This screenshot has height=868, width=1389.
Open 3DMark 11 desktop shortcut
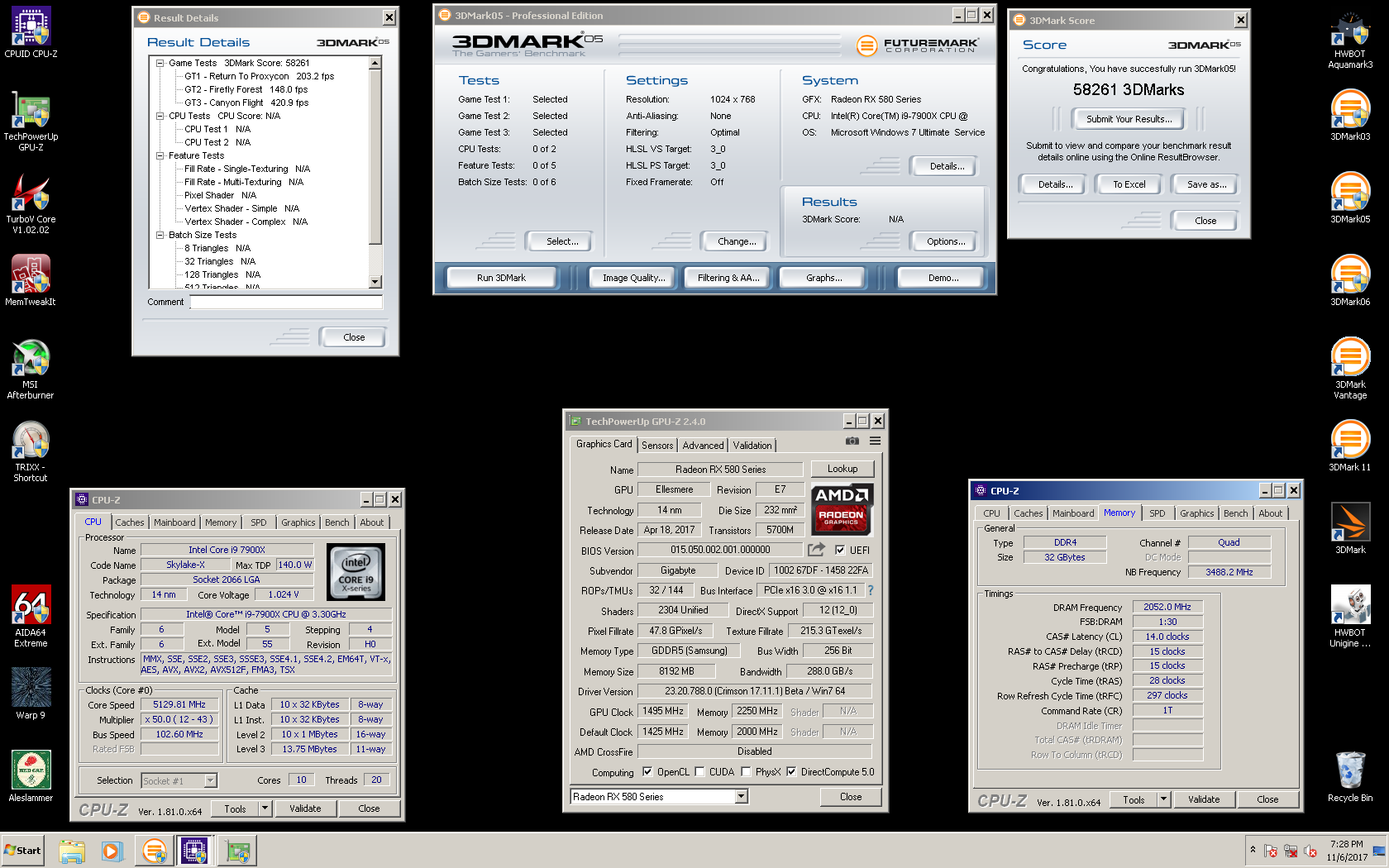[x=1350, y=446]
